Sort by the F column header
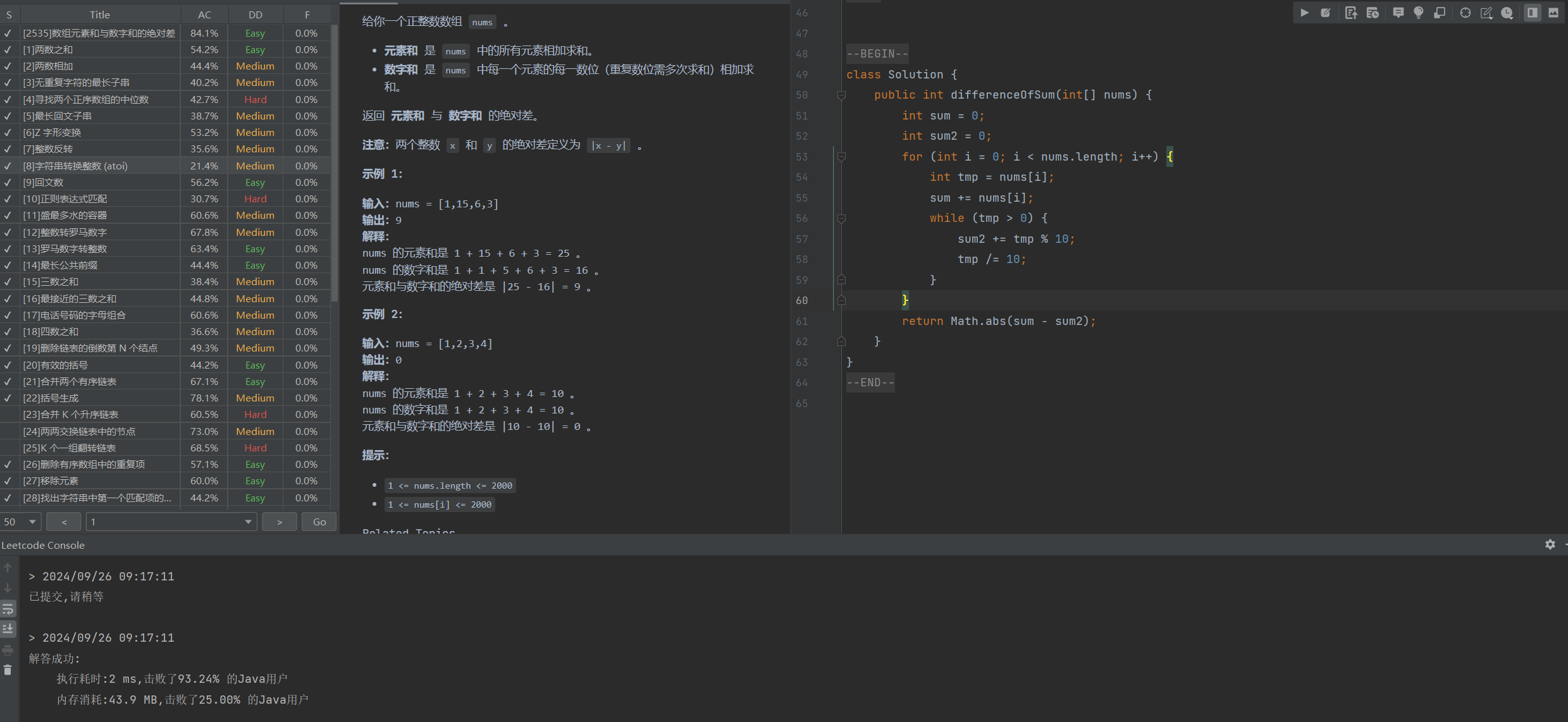Image resolution: width=1568 pixels, height=722 pixels. coord(307,14)
